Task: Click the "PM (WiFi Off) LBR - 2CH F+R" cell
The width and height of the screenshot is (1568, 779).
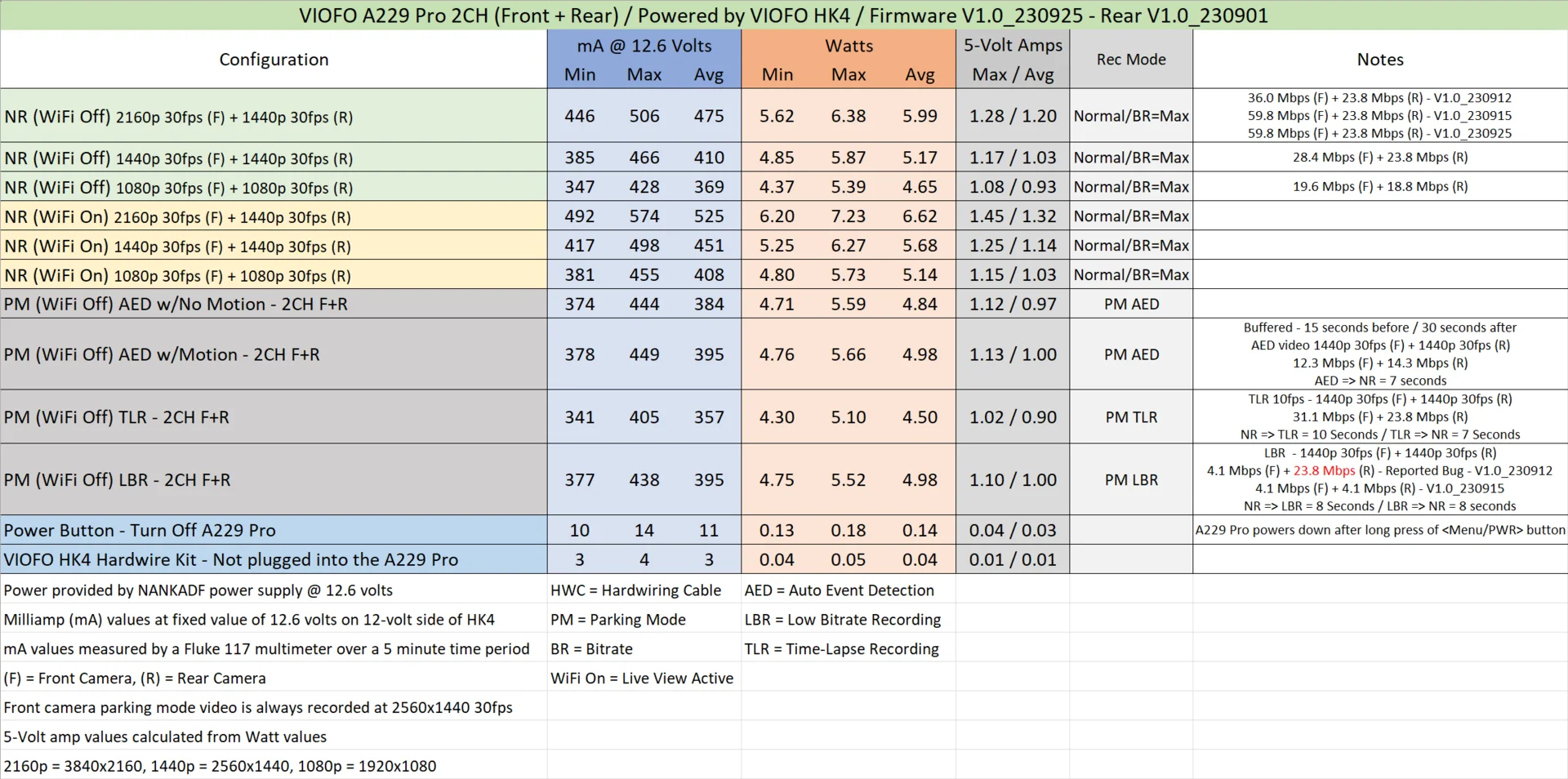Action: [274, 480]
